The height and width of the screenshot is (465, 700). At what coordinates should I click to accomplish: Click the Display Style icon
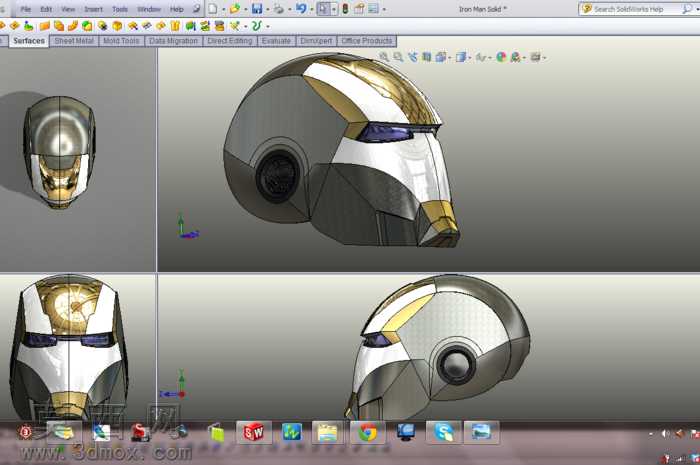click(461, 57)
